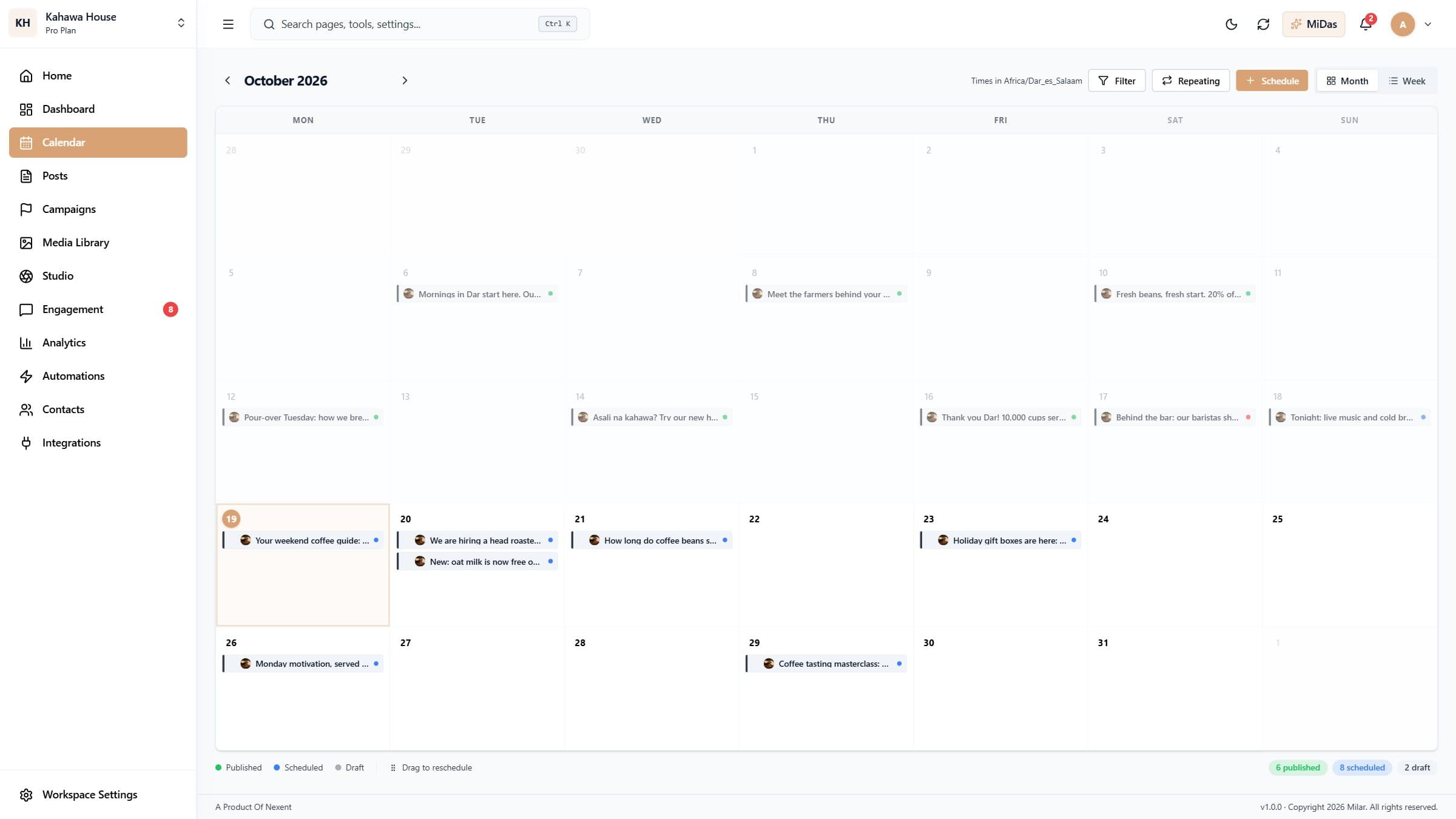Go to previous month

coord(227,81)
